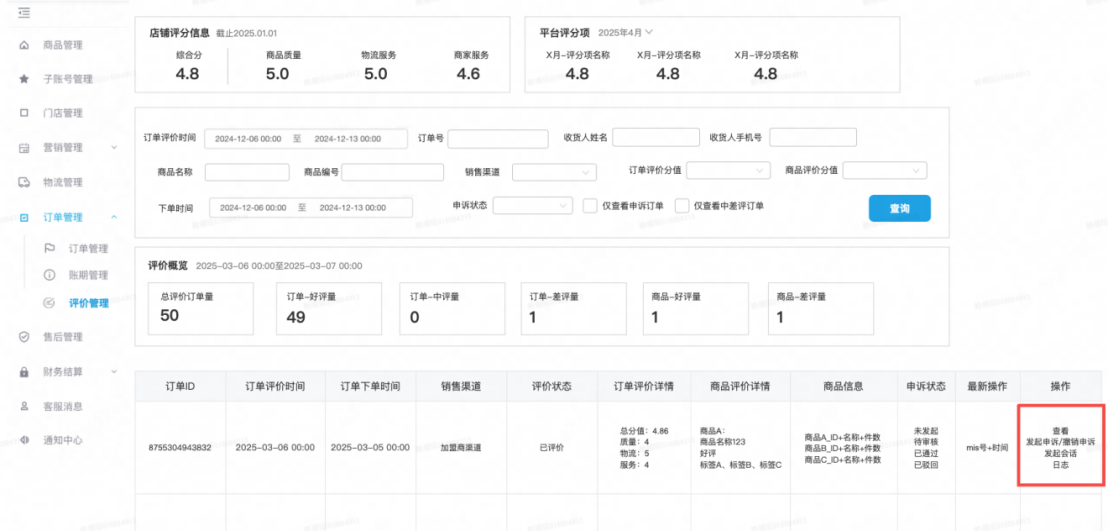Click the info icon beside 账期管理

[x=49, y=275]
